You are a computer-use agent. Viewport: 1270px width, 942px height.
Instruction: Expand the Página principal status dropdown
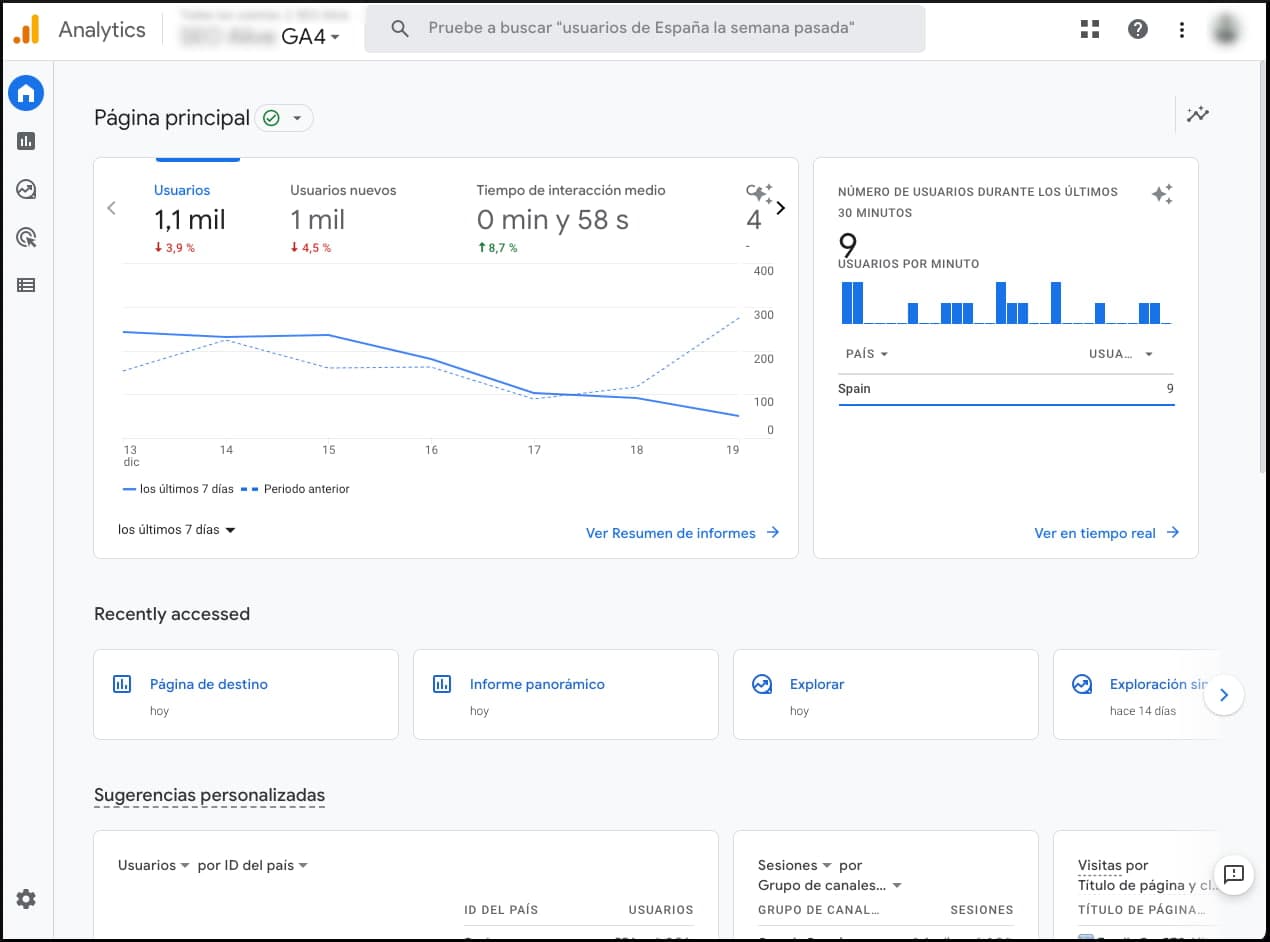284,118
